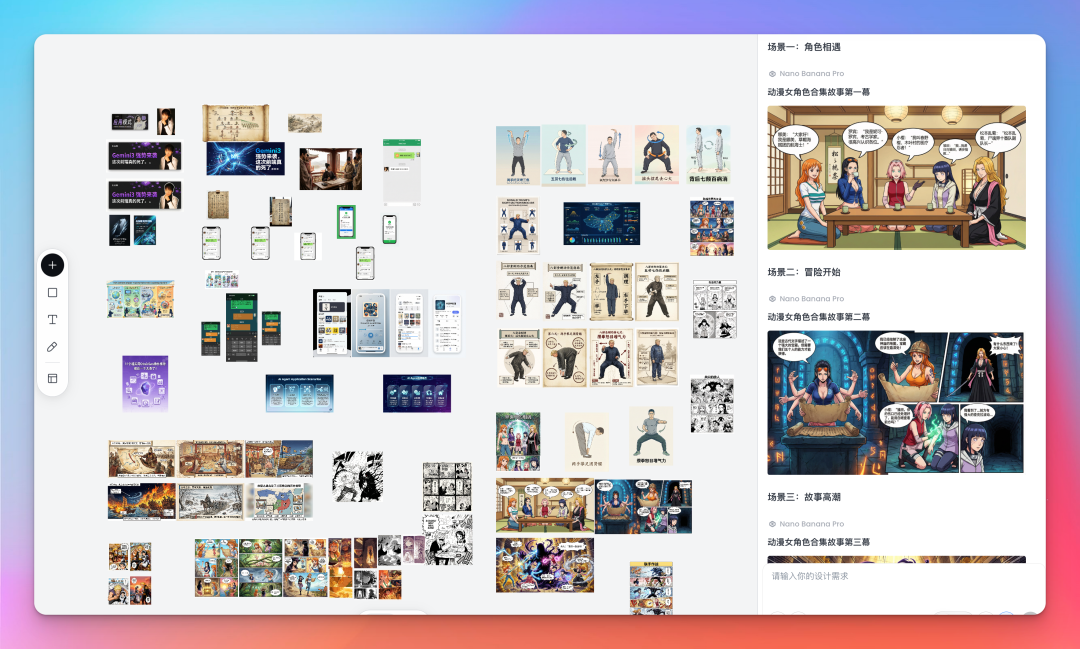Click the icon beside Nano Banana Pro under 场景三
The width and height of the screenshot is (1080, 649).
tap(772, 524)
